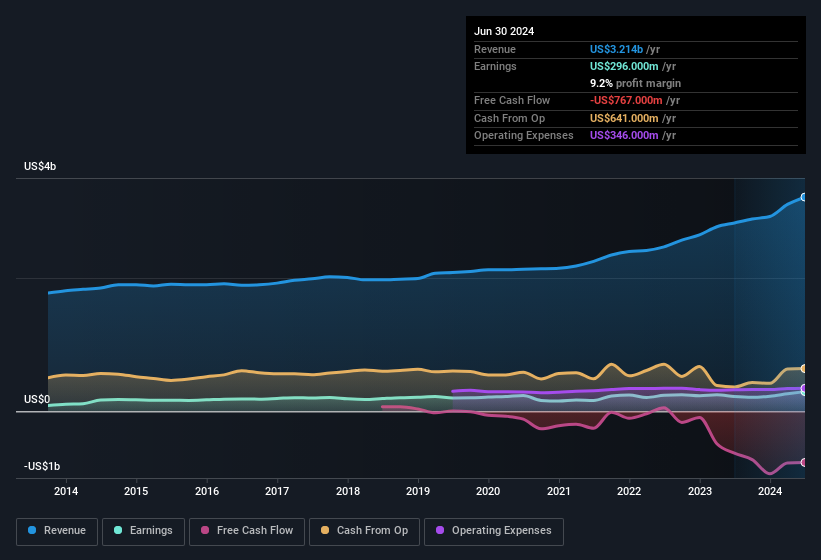Toggle the Operating Expenses legend button

click(494, 531)
